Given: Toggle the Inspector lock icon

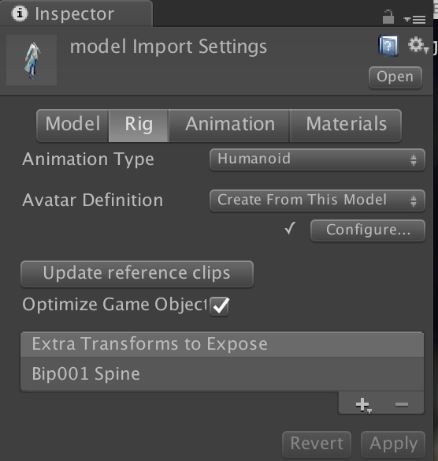Looking at the screenshot, I should [388, 17].
